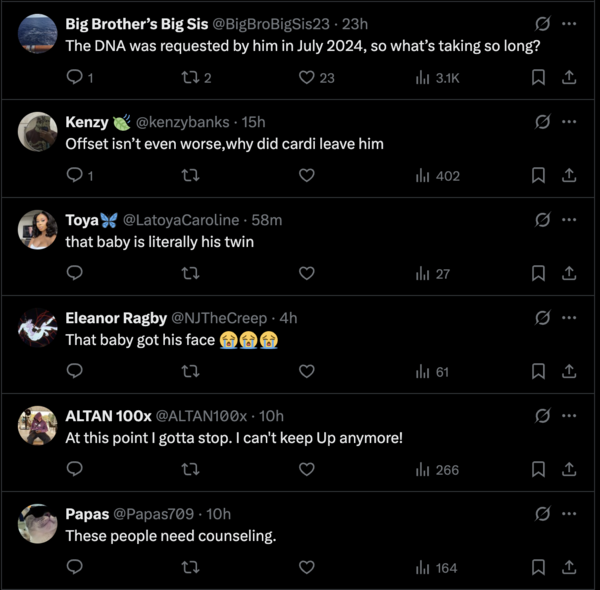Bookmark Kenzy's tweet about Offset
Viewport: 600px width, 590px height.
tap(538, 175)
